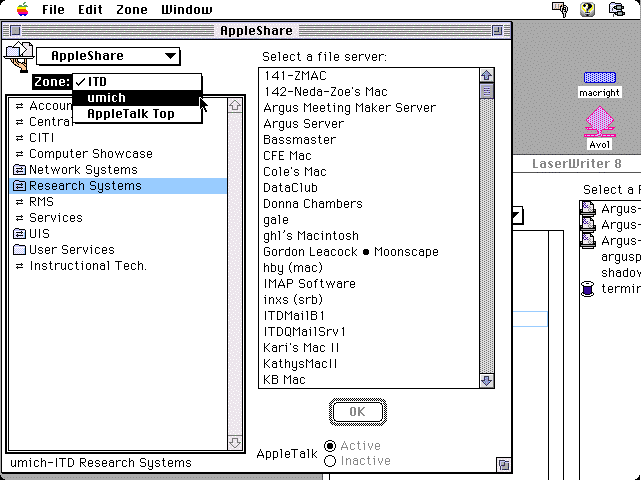Select KB Mac server
The height and width of the screenshot is (481, 641).
(x=368, y=379)
